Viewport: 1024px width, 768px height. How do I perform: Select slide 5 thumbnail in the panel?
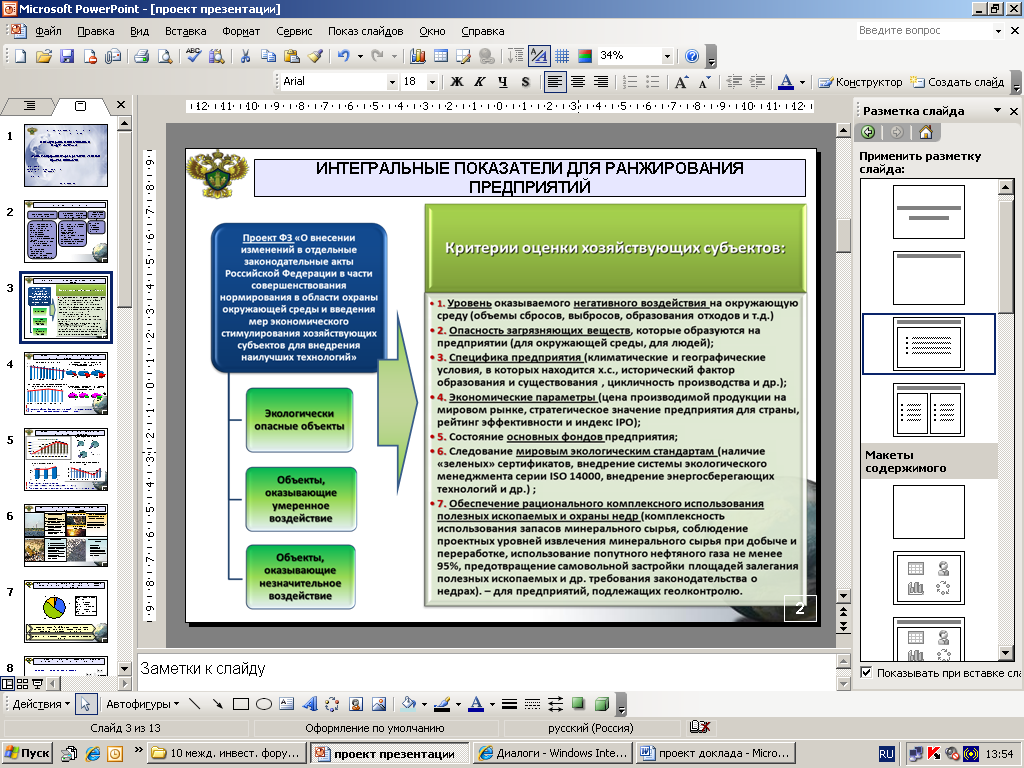click(x=65, y=460)
